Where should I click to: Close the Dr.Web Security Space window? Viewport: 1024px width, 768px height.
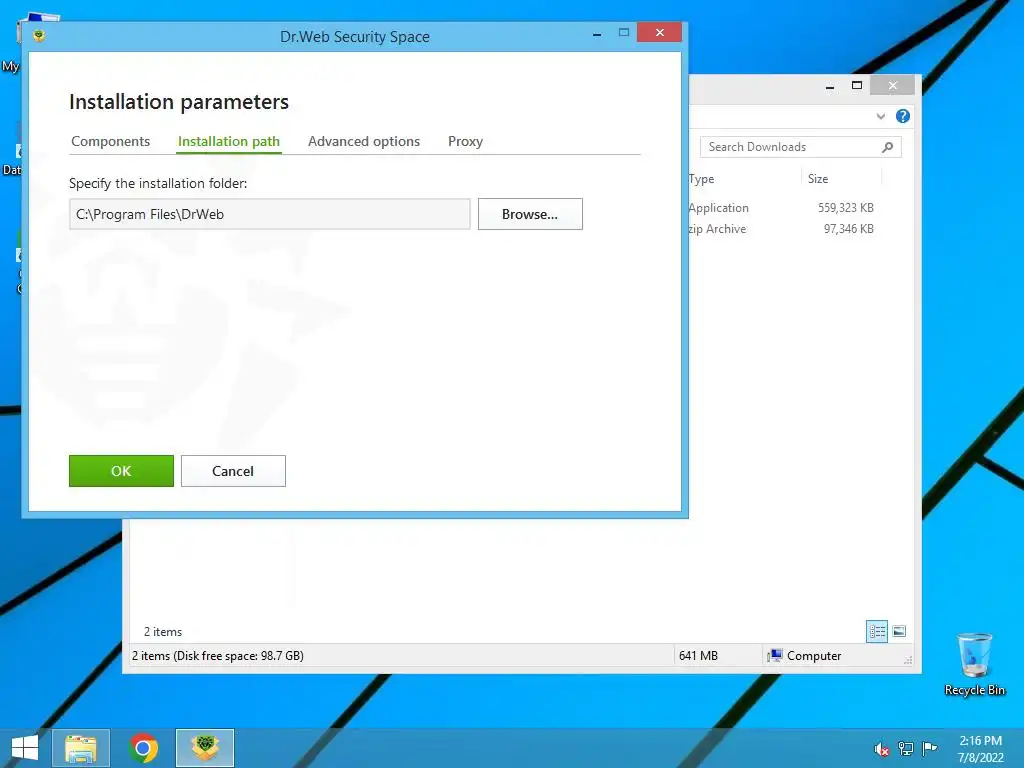click(659, 33)
